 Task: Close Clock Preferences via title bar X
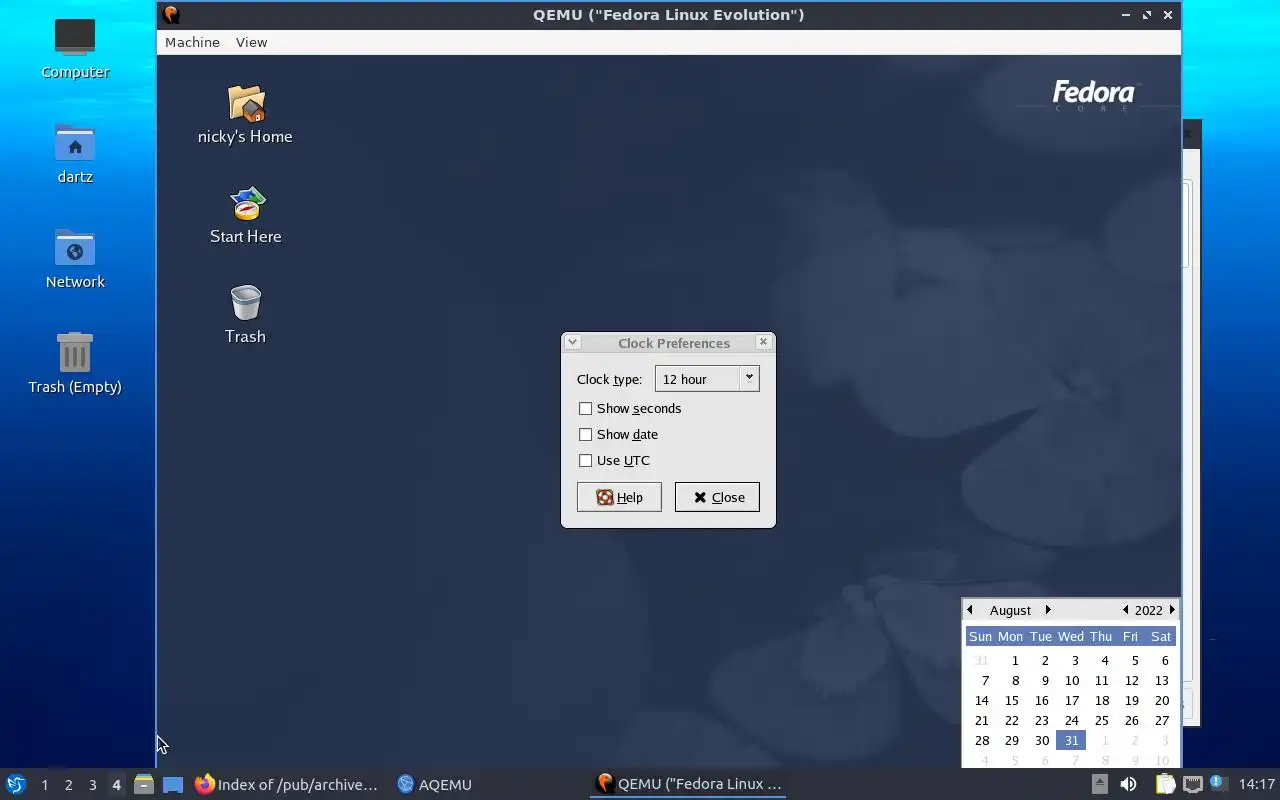[763, 342]
